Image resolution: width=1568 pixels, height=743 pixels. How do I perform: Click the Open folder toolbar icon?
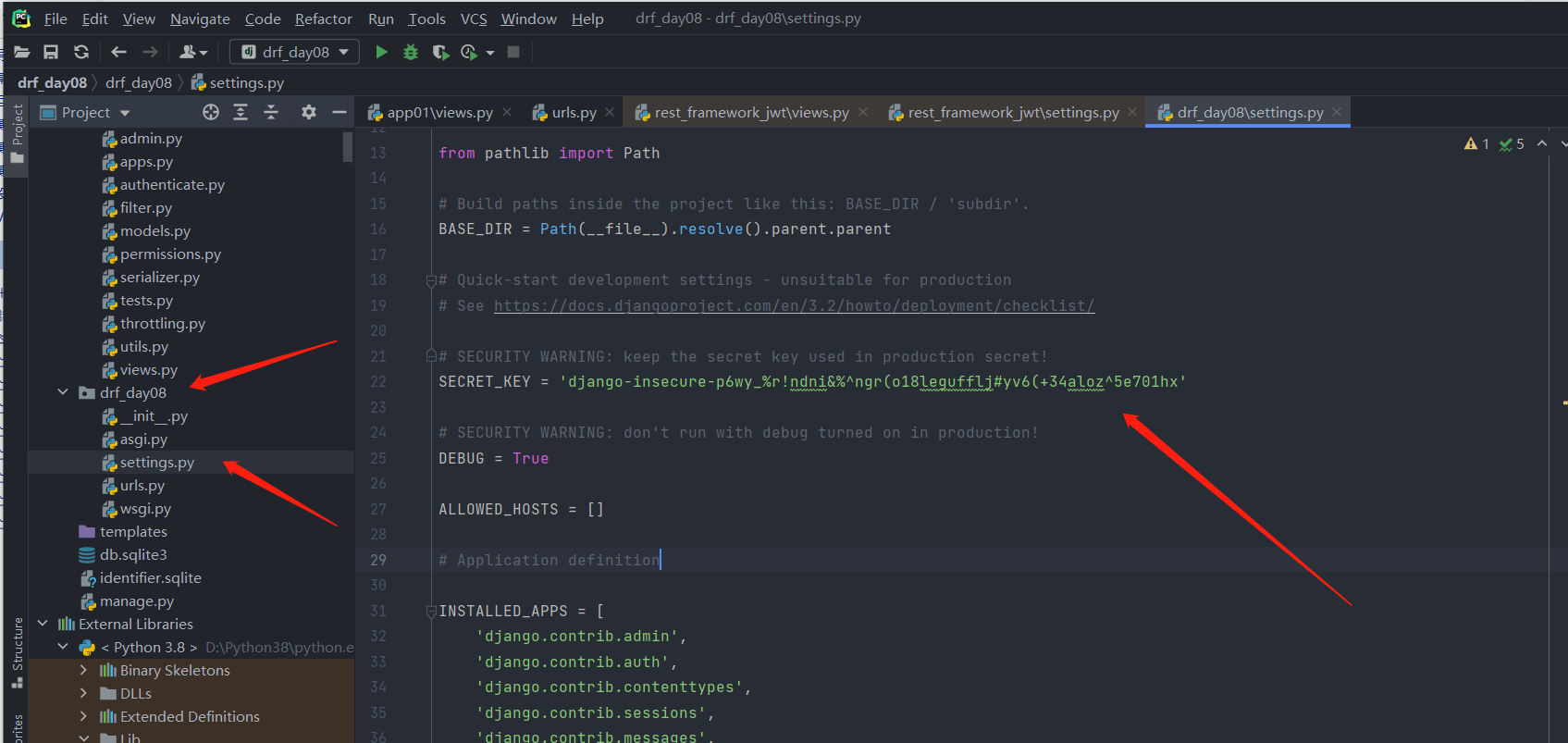21,52
